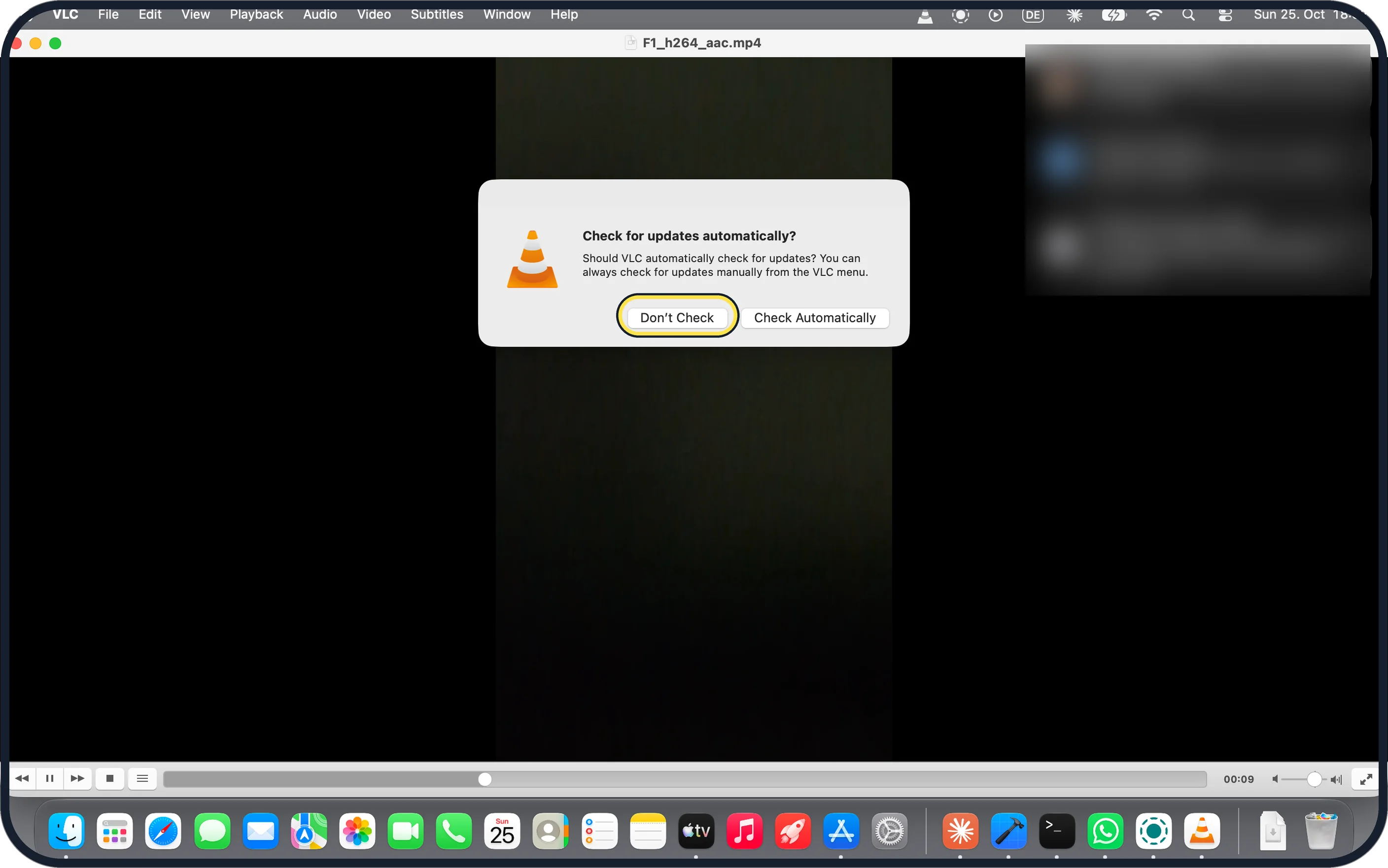This screenshot has height=868, width=1388.
Task: Open Messages from the Dock
Action: click(212, 831)
